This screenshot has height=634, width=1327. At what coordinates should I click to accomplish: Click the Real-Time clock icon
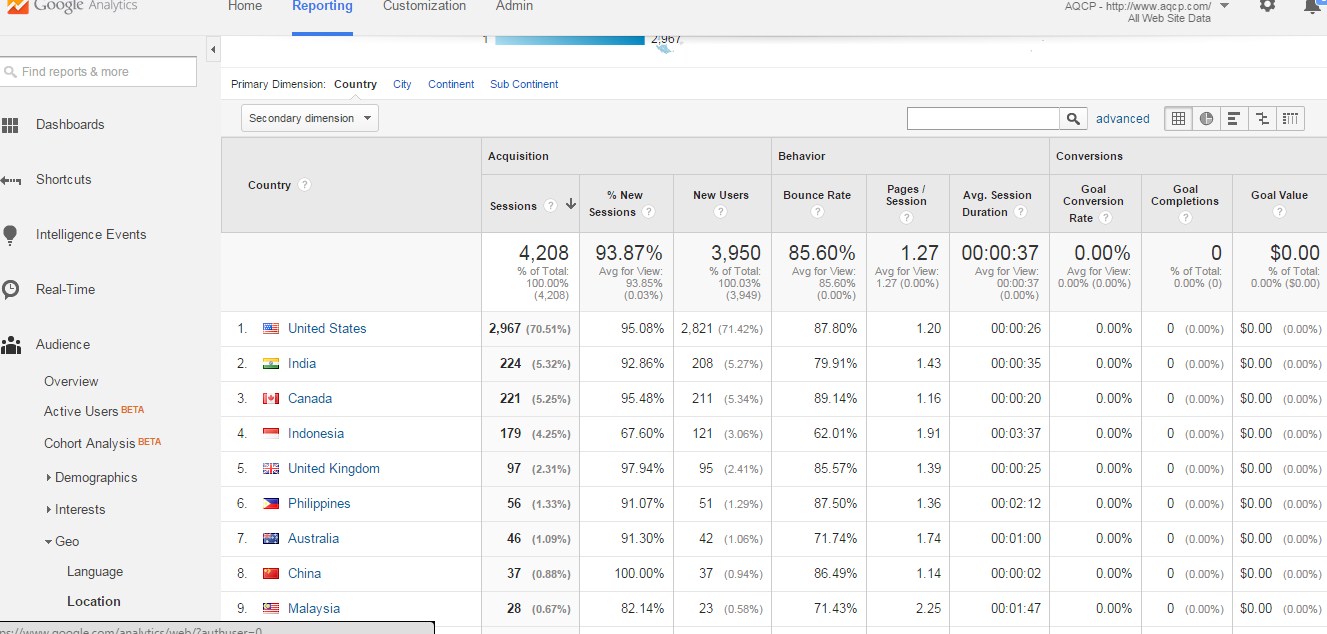(x=10, y=290)
